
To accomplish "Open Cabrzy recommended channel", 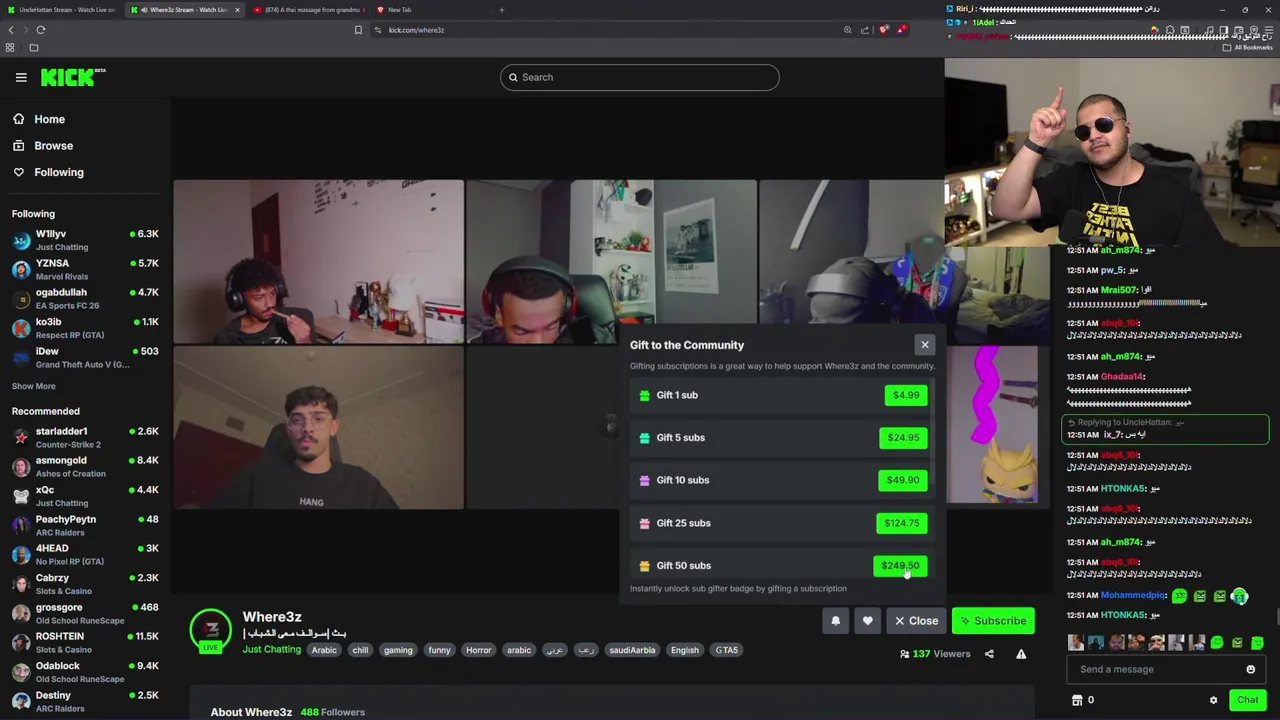I will [x=85, y=584].
